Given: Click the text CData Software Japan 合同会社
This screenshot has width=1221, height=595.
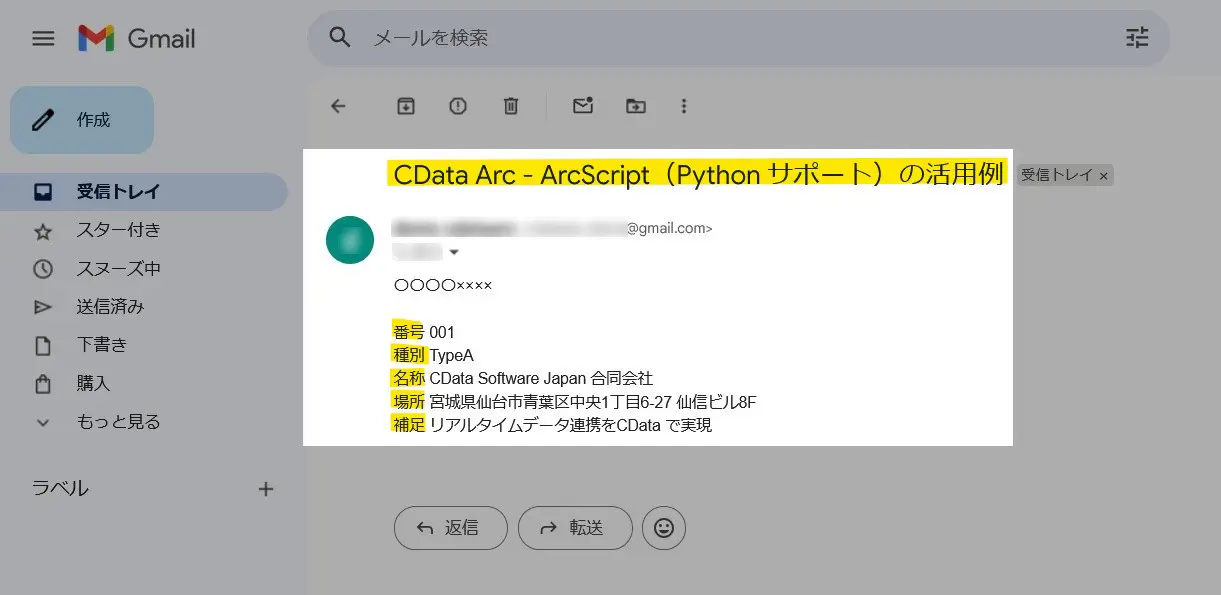Looking at the screenshot, I should (541, 378).
